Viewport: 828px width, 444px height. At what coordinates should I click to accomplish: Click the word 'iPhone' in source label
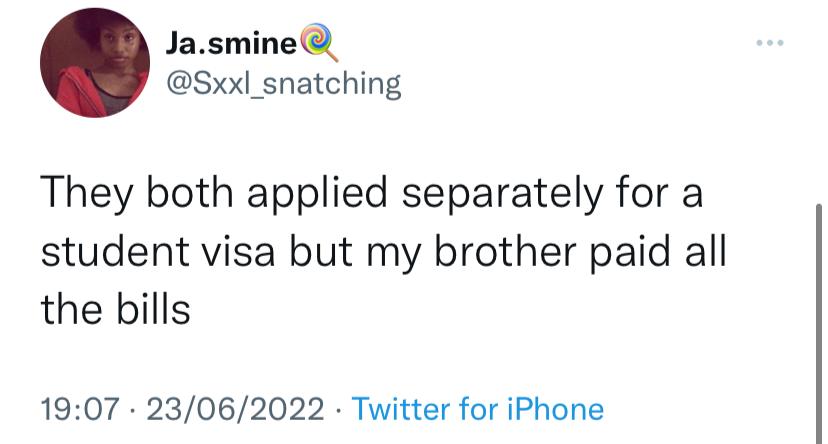[x=556, y=409]
